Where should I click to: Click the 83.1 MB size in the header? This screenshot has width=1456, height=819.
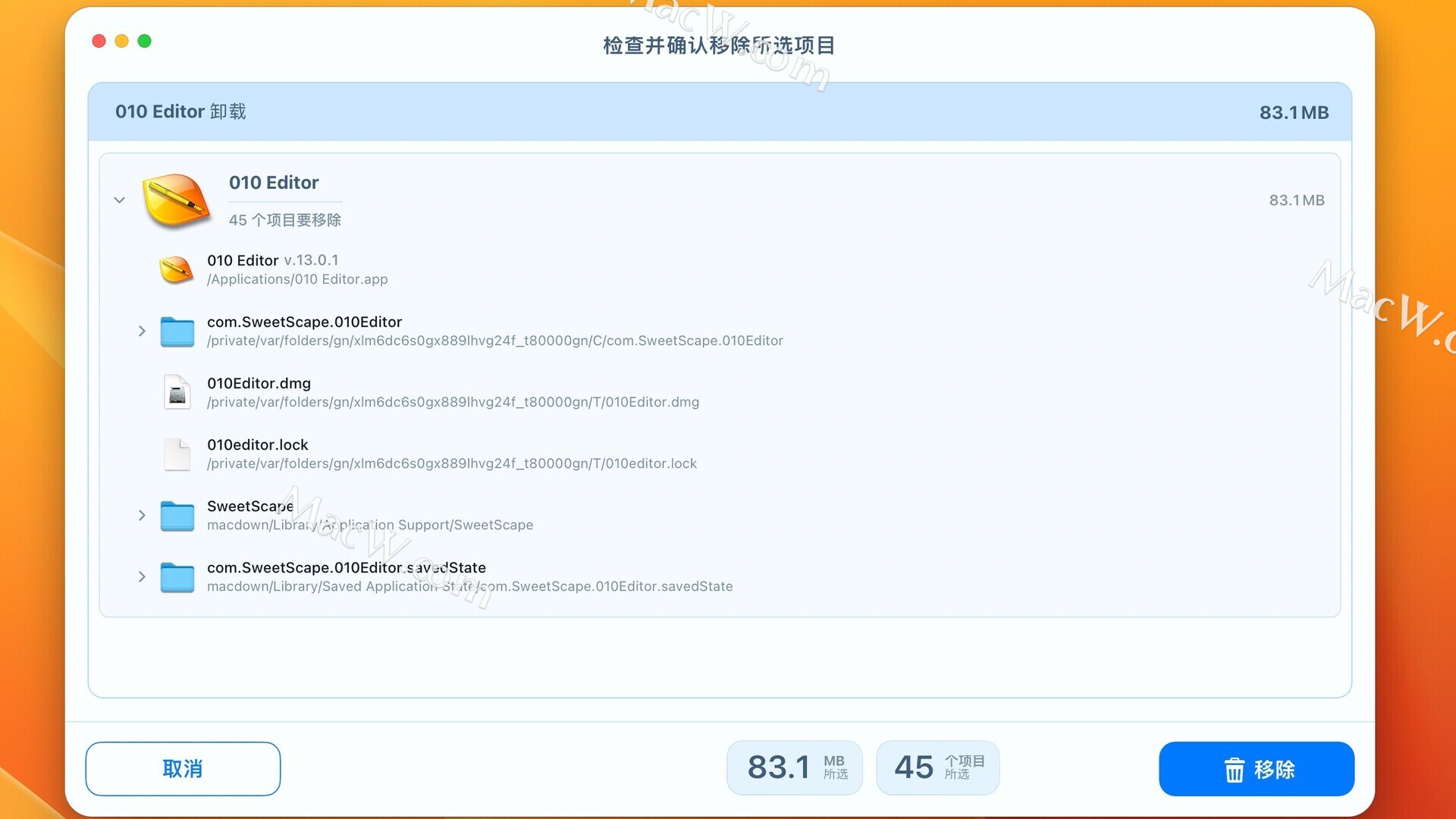coord(1294,113)
